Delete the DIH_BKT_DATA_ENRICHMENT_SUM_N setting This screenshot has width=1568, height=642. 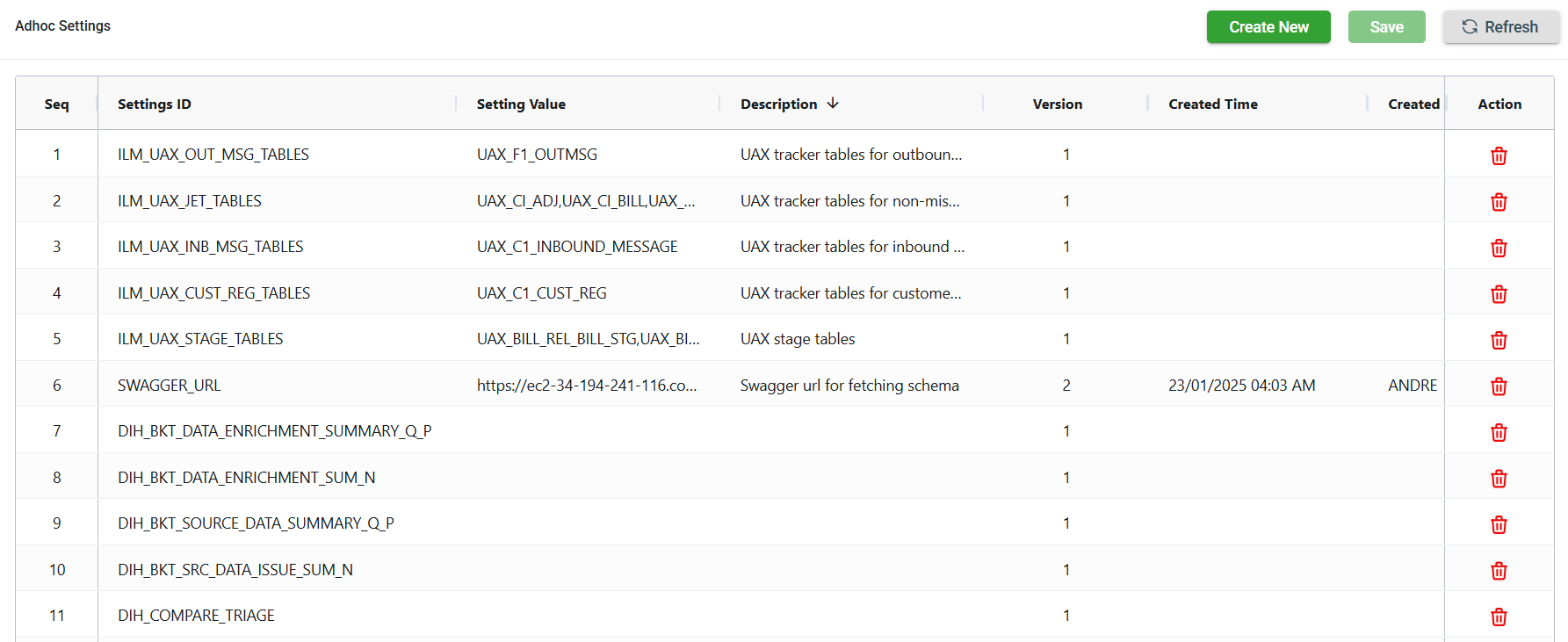[x=1499, y=479]
